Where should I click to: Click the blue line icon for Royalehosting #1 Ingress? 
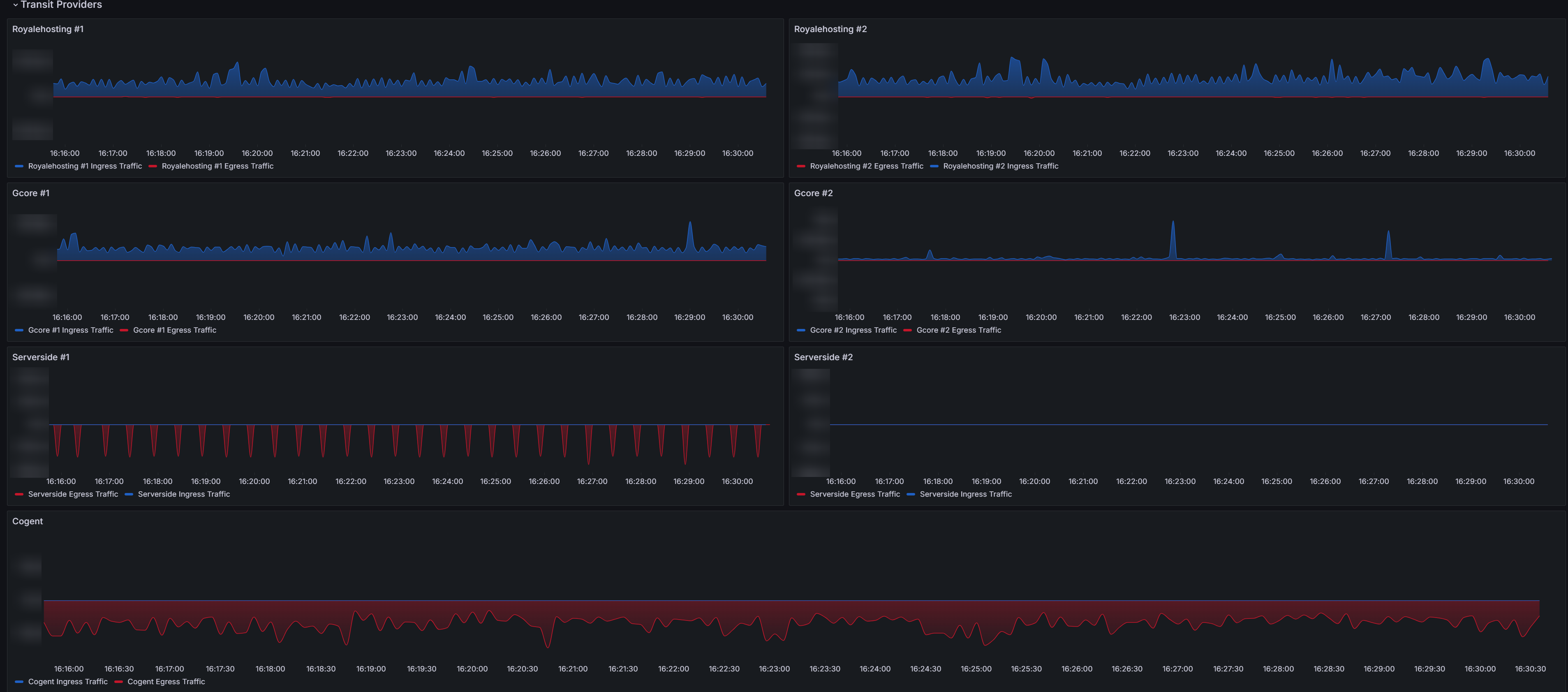(x=19, y=166)
